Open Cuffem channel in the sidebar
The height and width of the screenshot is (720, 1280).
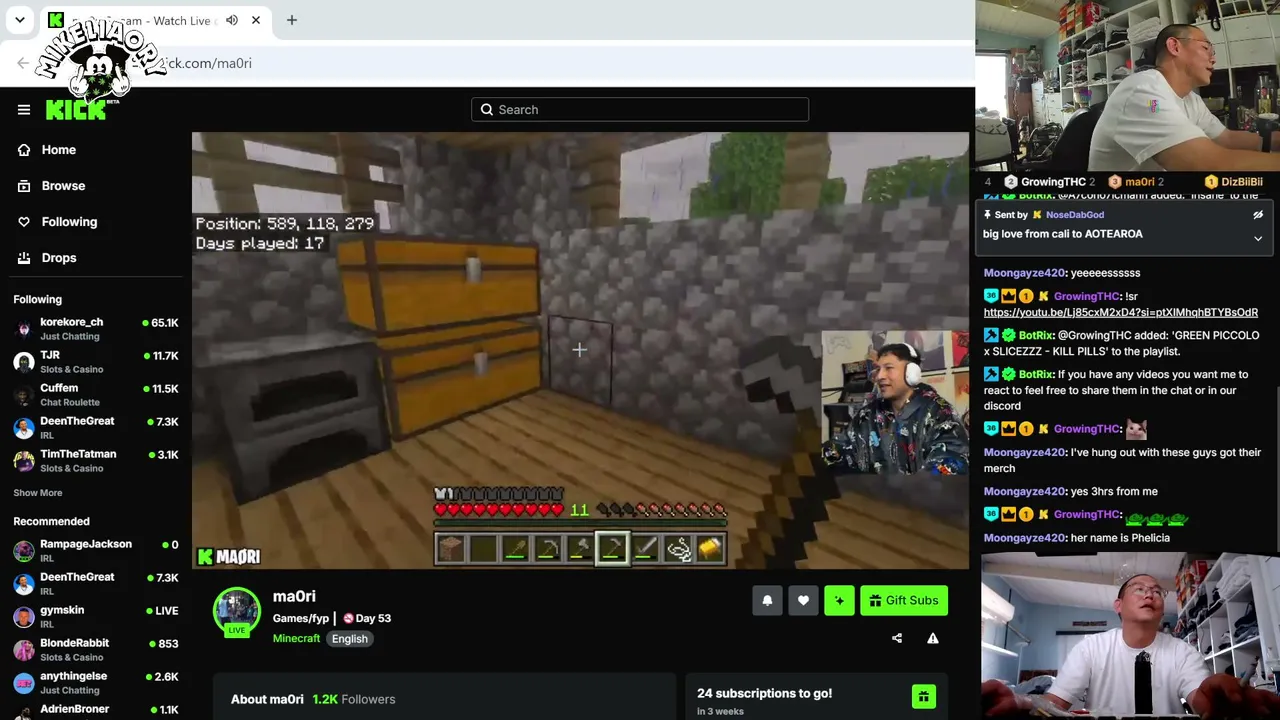[96, 395]
